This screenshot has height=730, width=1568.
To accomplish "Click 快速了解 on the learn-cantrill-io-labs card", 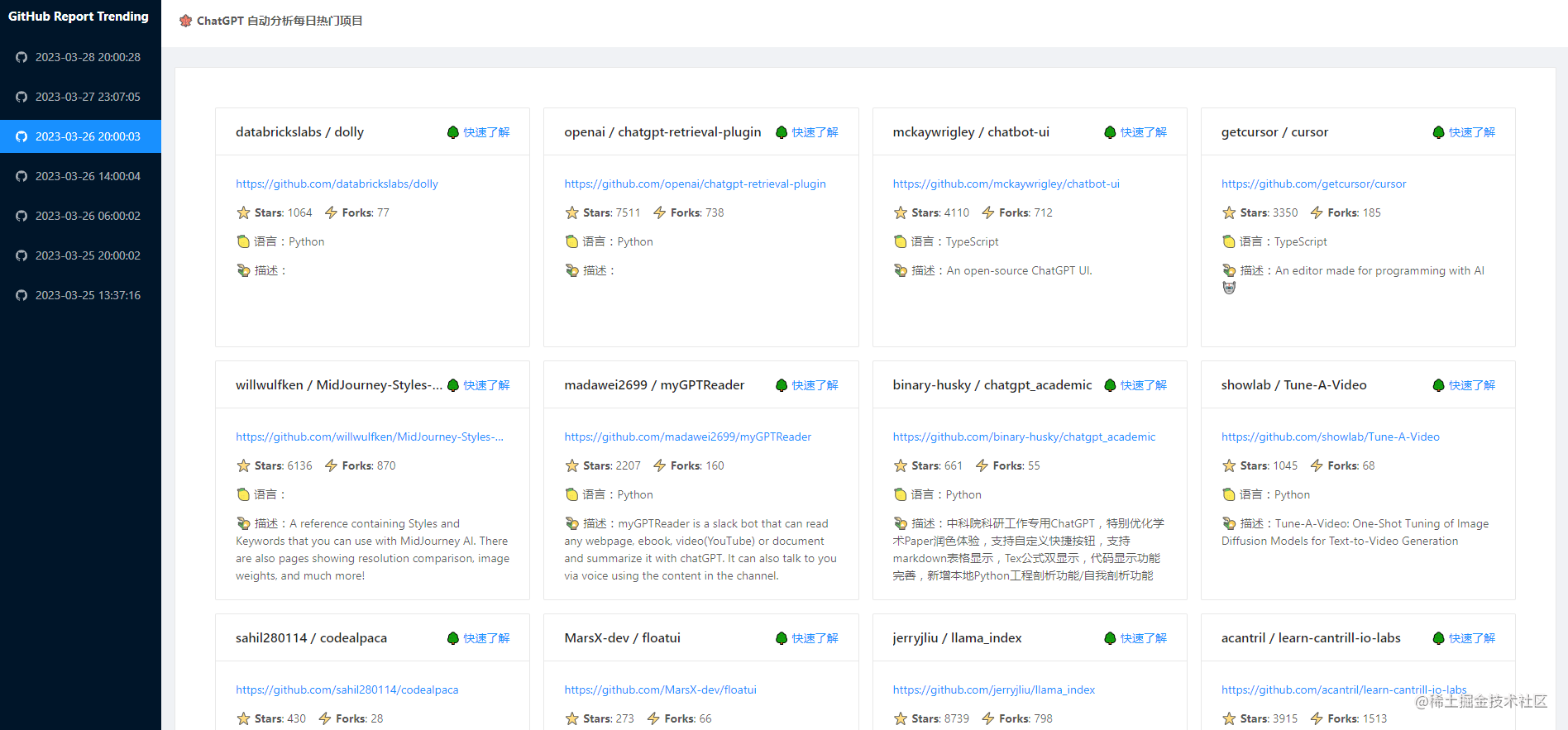I will [x=1471, y=638].
